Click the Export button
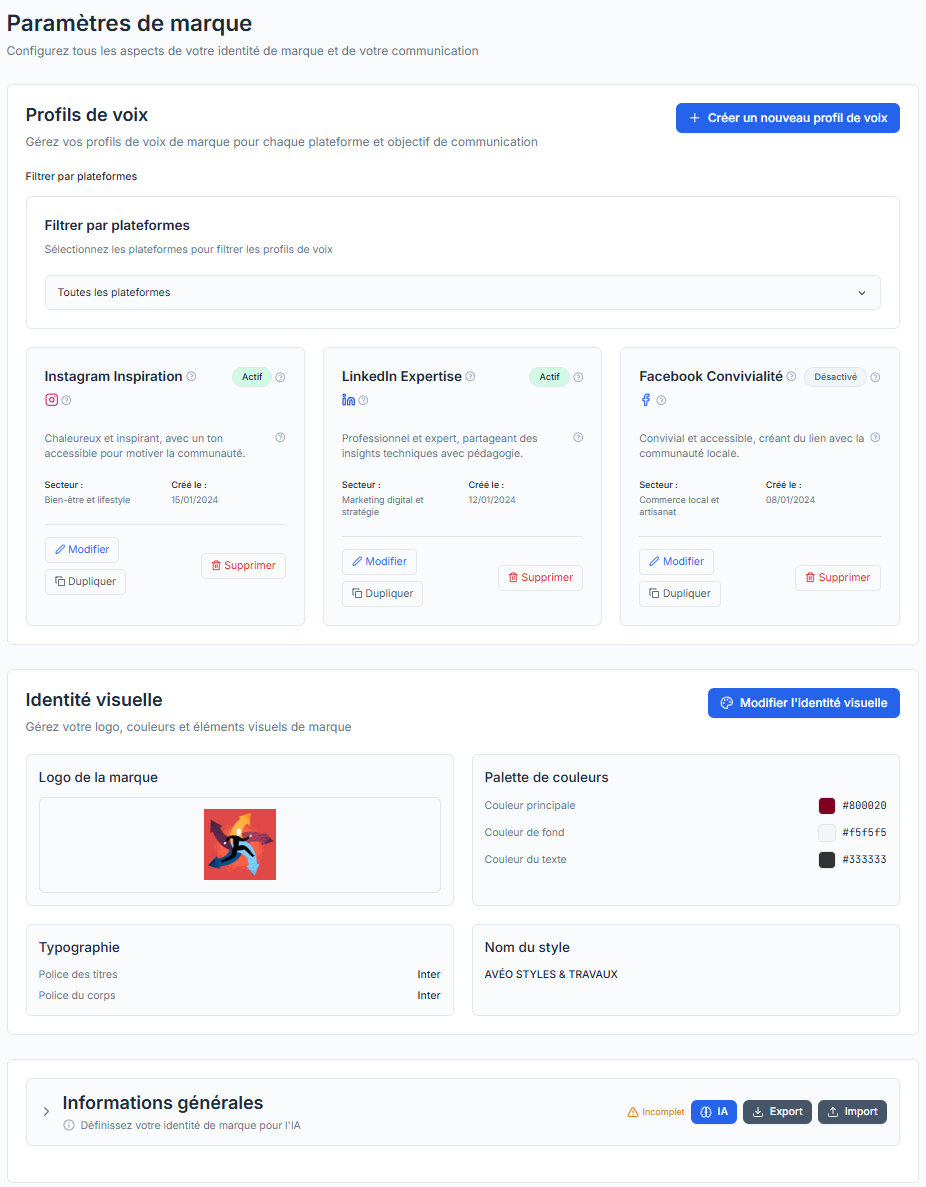 pyautogui.click(x=777, y=1112)
